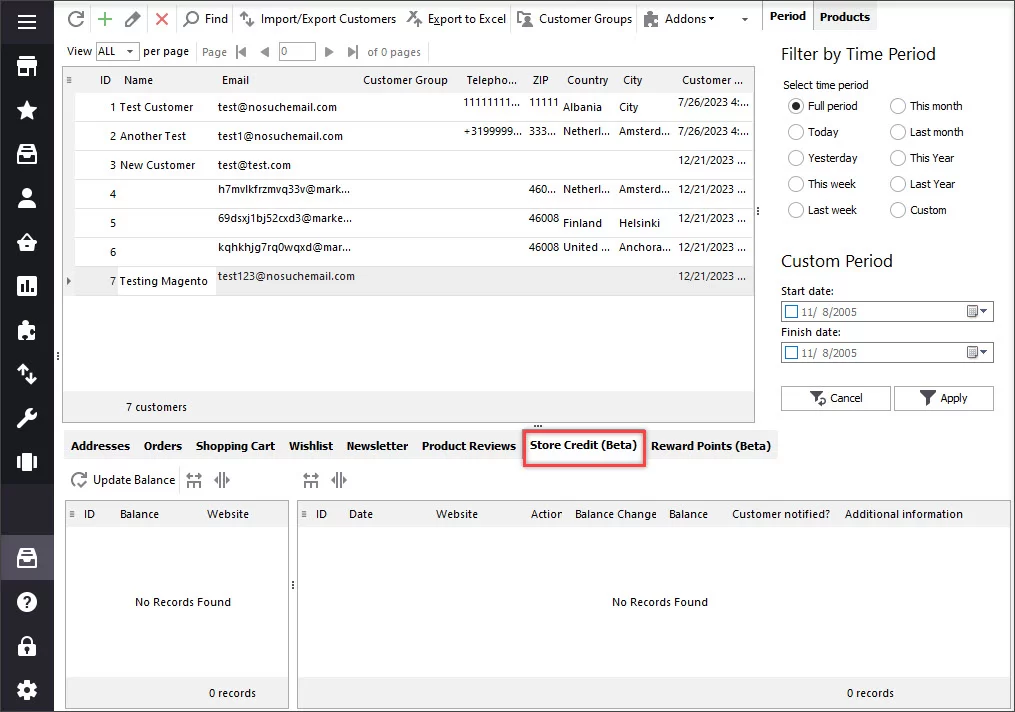Open toolbar overflow dropdown arrow
Viewport: 1015px width, 712px height.
coord(744,19)
